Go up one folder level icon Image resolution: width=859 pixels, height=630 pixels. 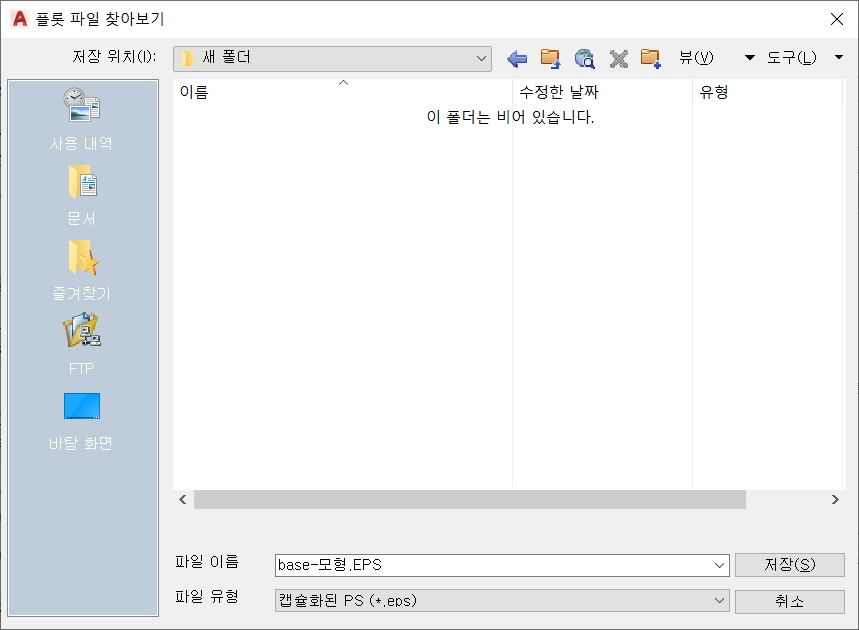click(551, 58)
